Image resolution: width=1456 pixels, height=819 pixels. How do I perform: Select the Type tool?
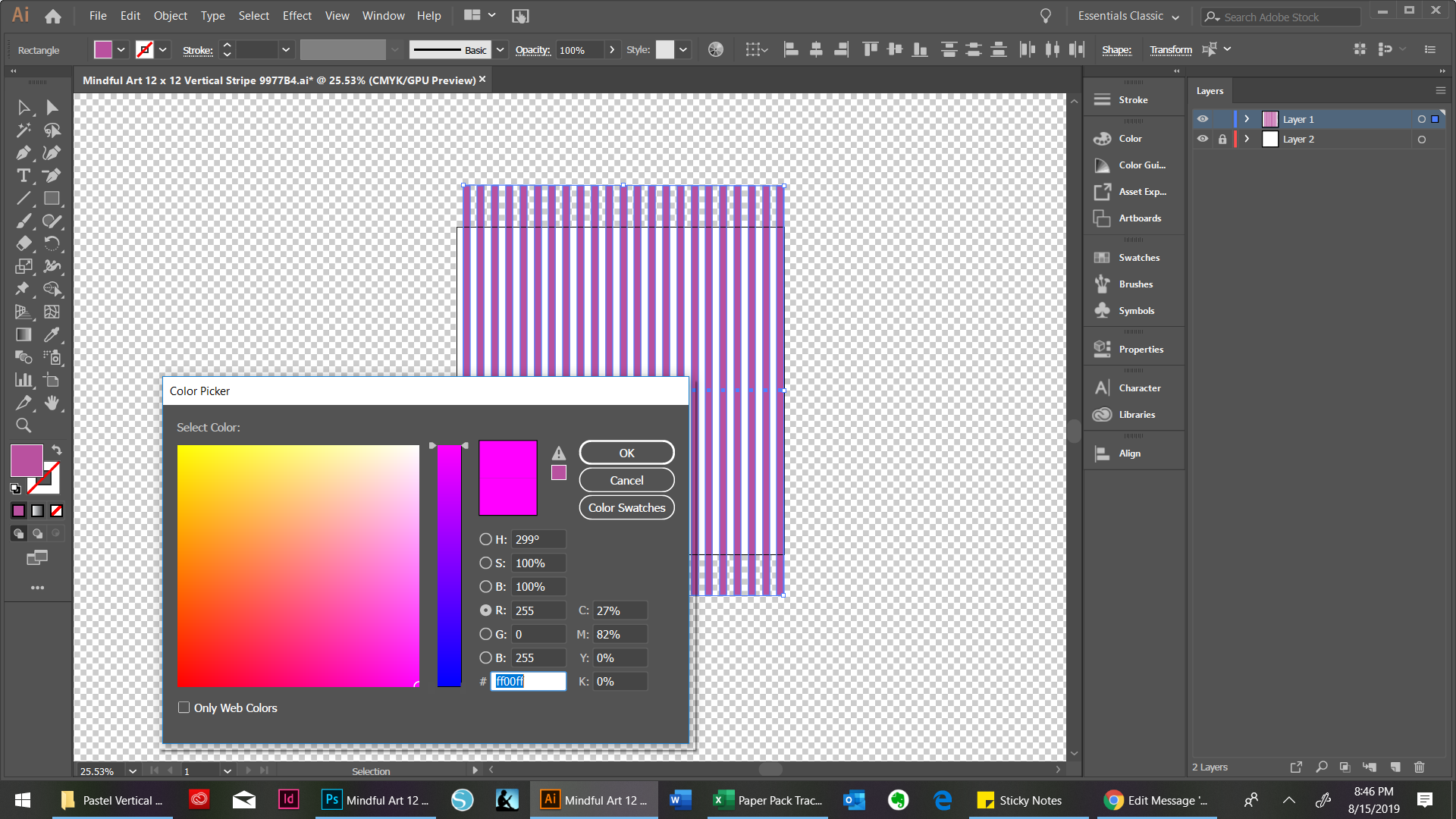[24, 175]
